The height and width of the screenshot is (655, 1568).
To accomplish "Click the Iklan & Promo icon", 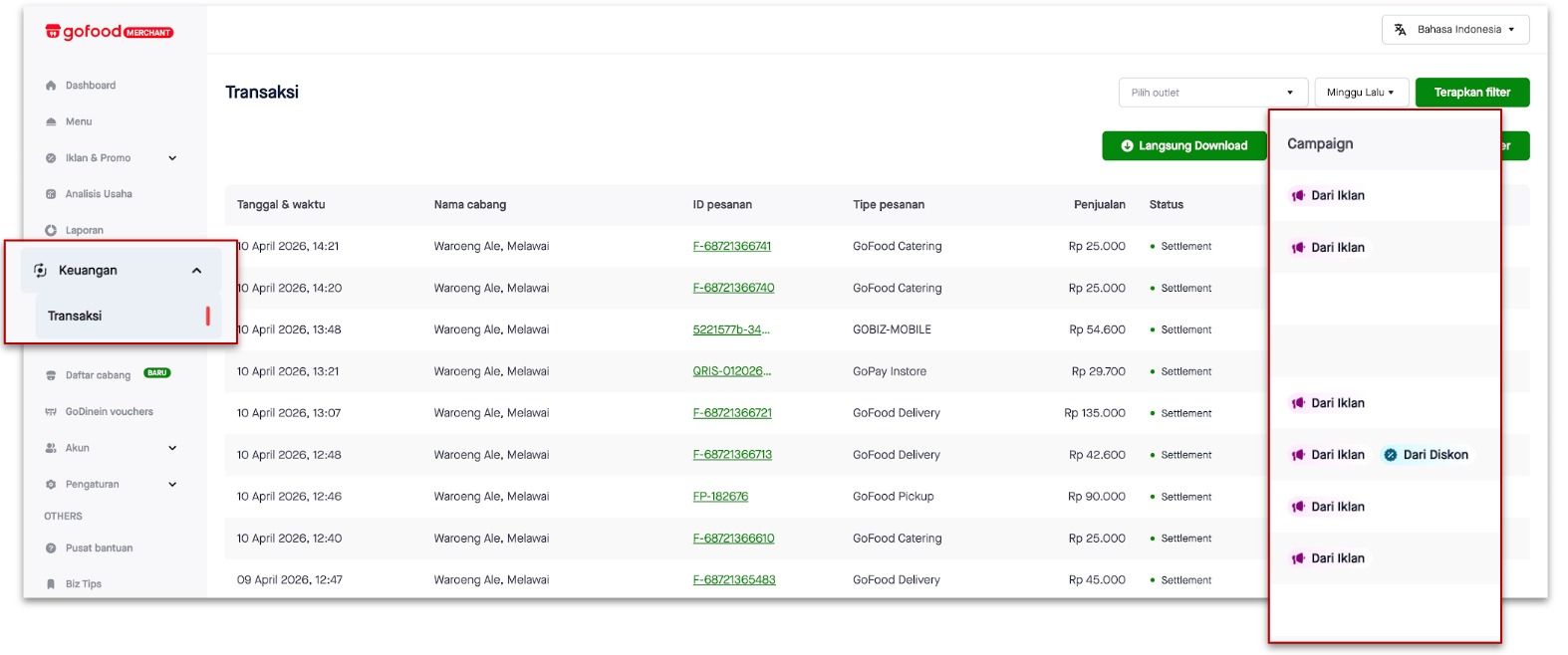I will click(51, 158).
